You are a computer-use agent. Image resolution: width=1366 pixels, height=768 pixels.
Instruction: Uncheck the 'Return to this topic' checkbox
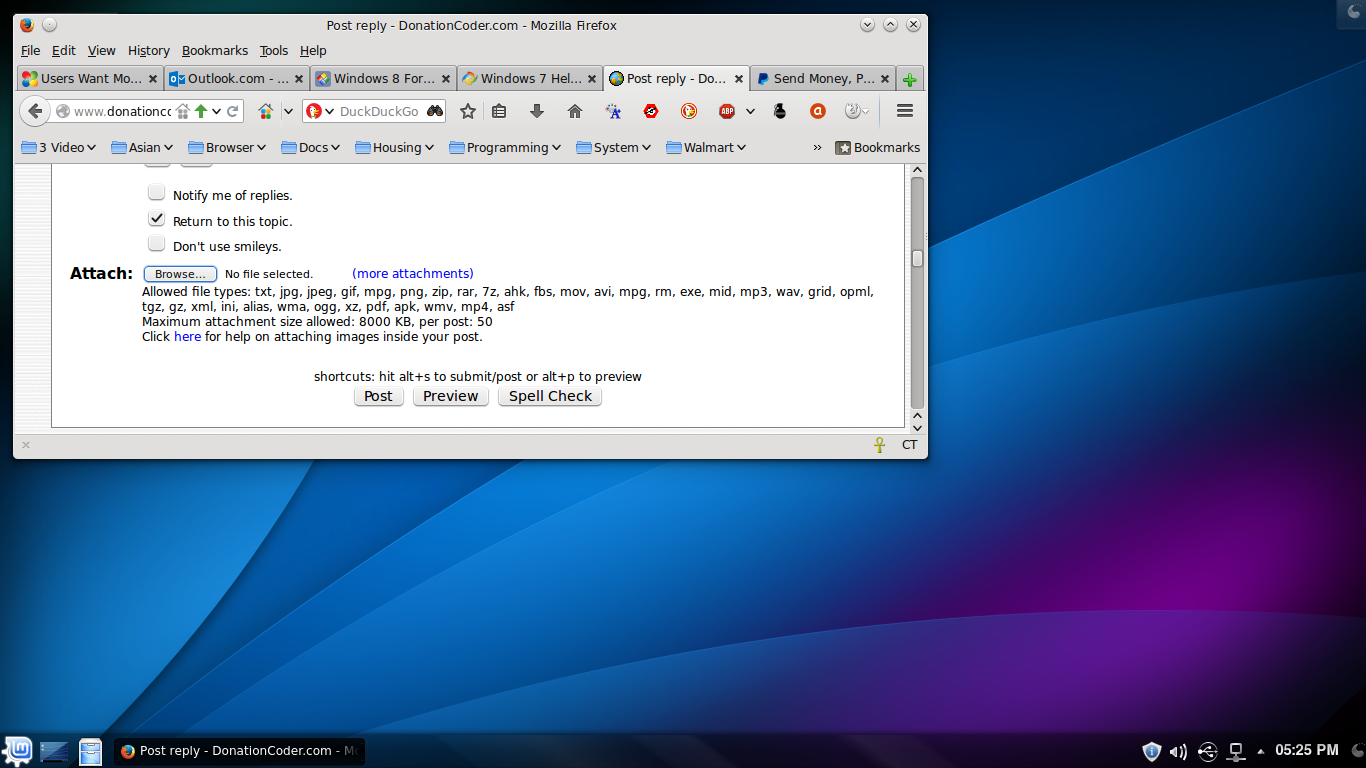[156, 218]
